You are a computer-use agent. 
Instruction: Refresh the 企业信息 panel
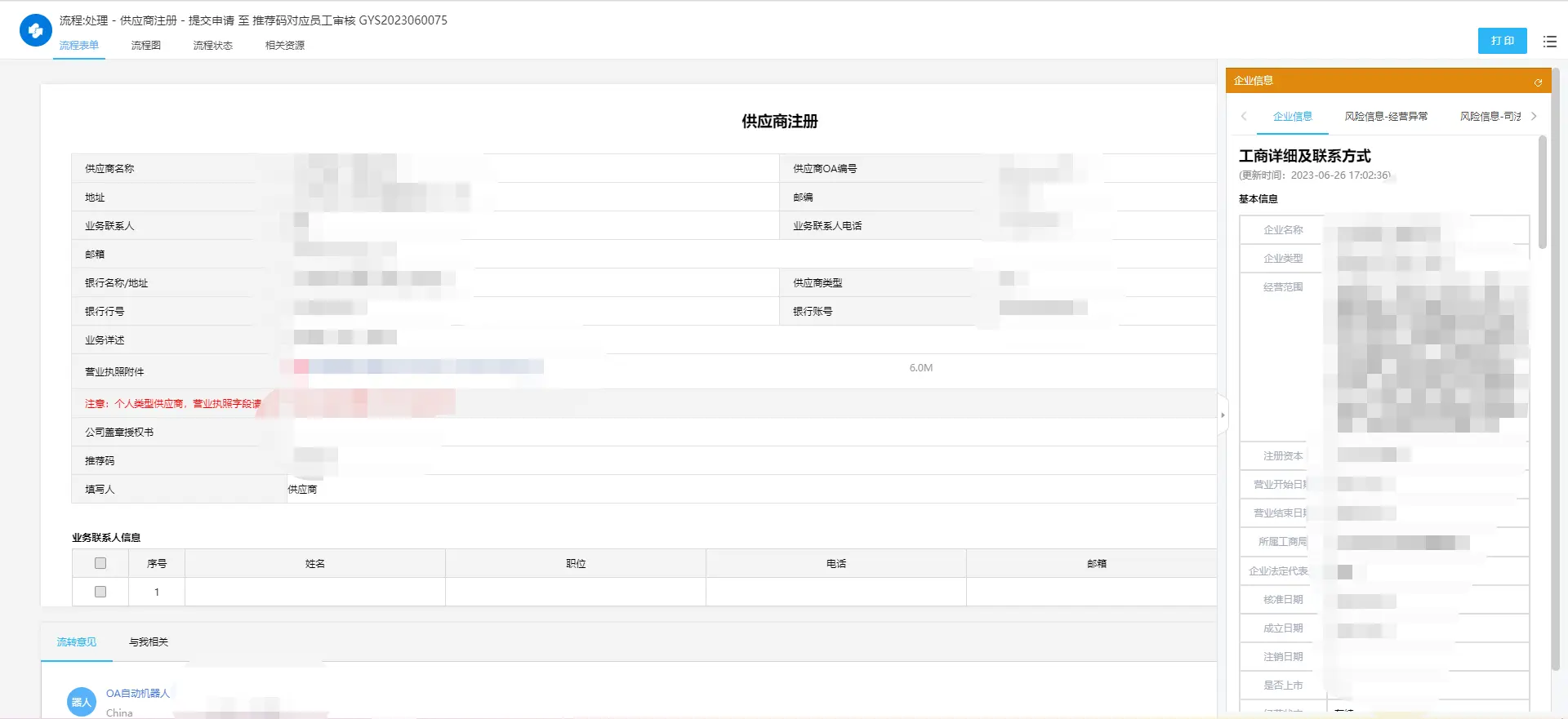pos(1538,82)
